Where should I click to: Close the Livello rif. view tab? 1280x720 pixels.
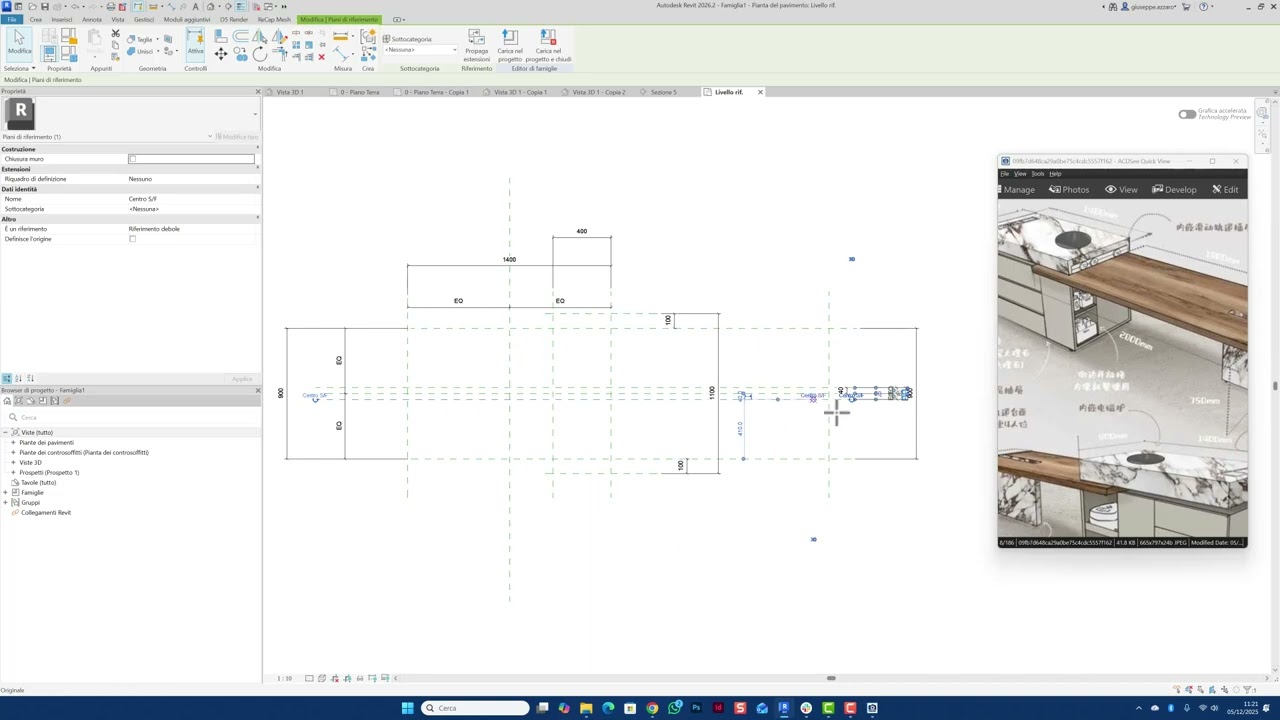click(x=760, y=92)
